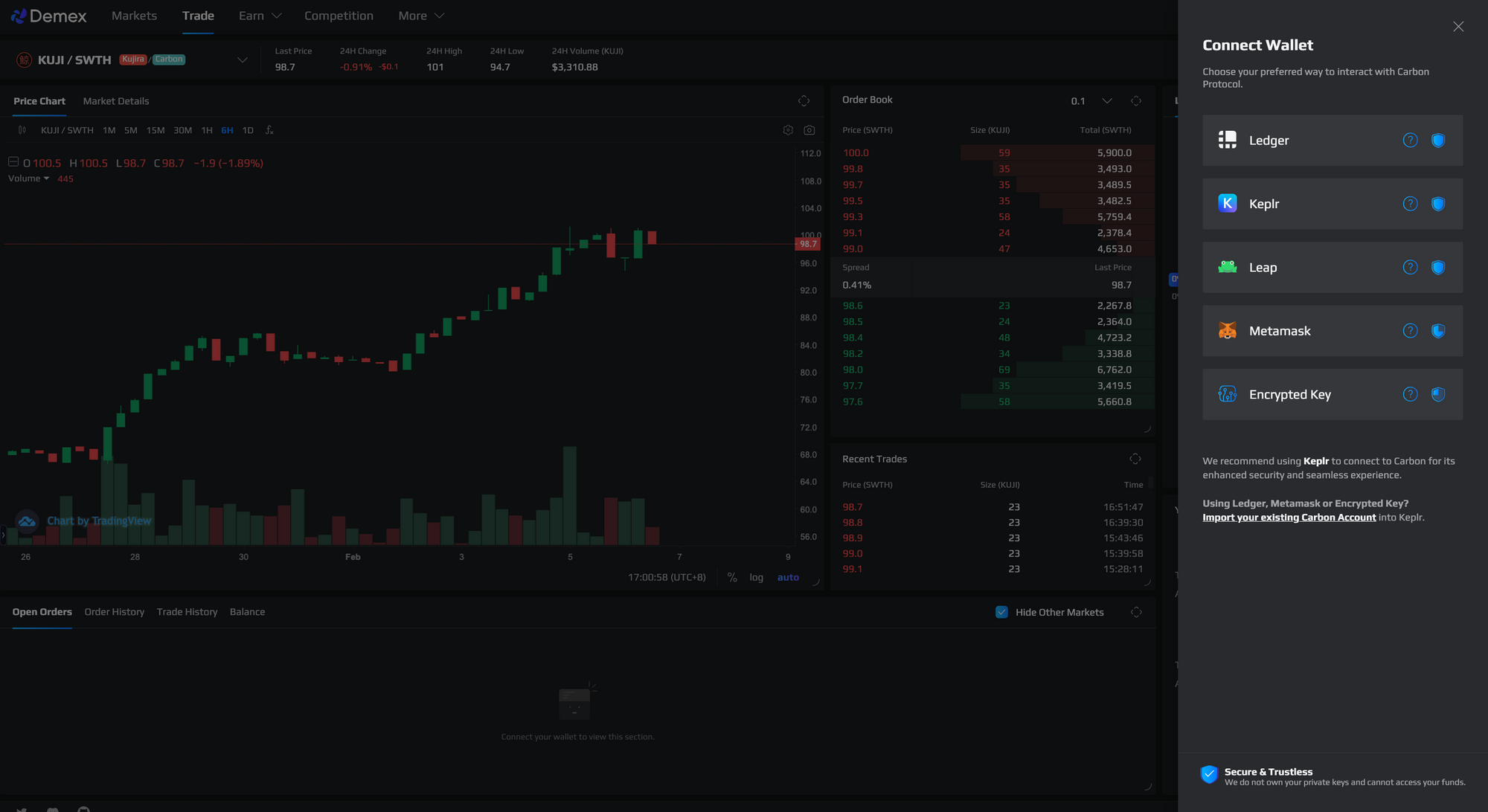Open the chart indicators (fx) menu
Image resolution: width=1488 pixels, height=812 pixels.
point(269,130)
